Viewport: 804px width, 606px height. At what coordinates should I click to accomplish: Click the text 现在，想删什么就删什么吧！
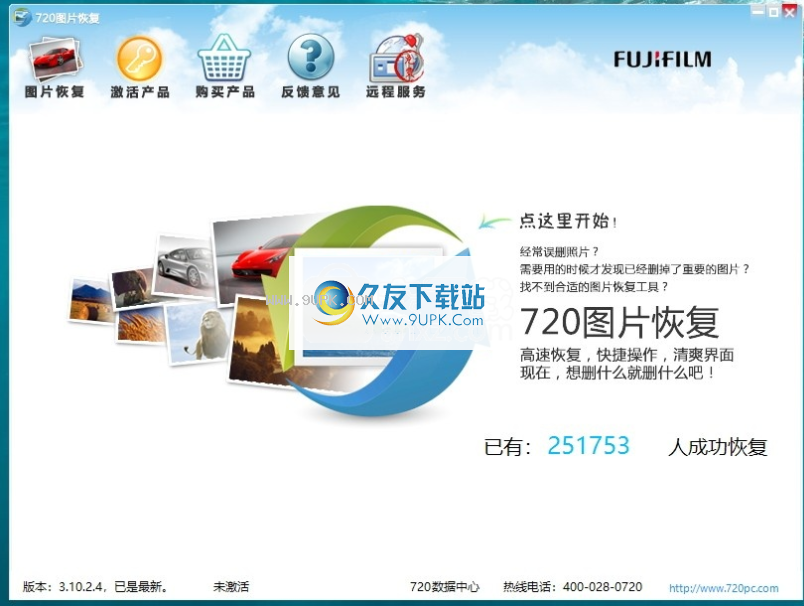pos(618,373)
